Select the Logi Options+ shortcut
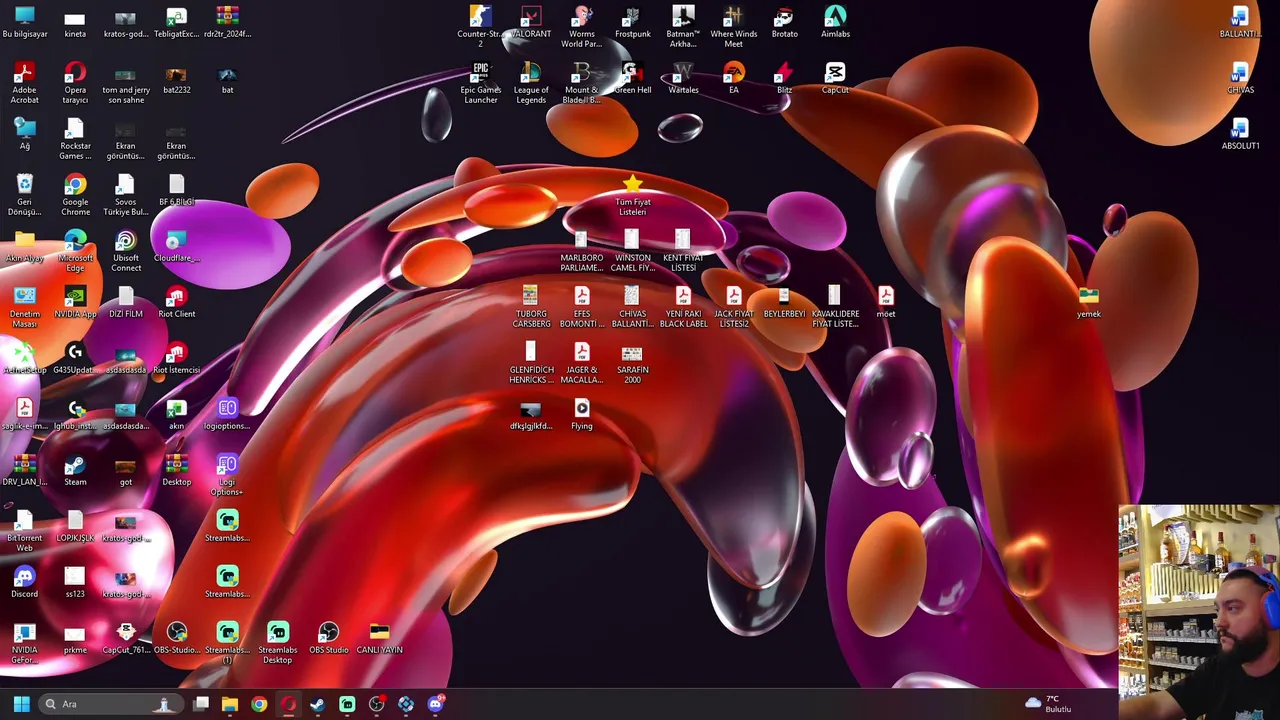1280x720 pixels. [227, 475]
